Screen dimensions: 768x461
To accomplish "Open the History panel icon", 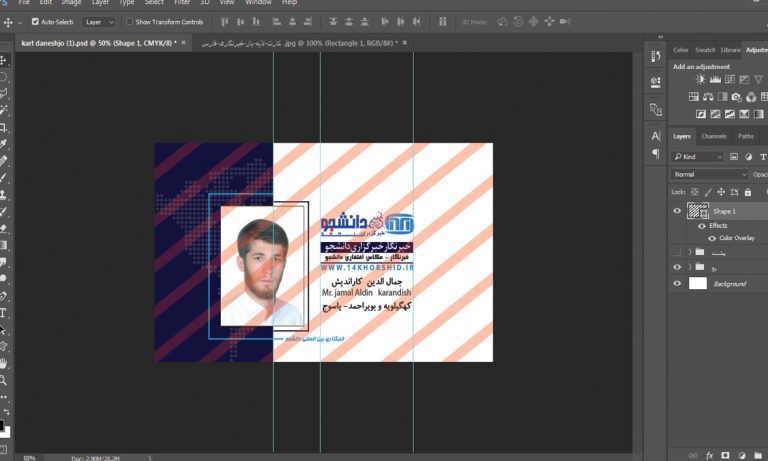I will tap(656, 56).
